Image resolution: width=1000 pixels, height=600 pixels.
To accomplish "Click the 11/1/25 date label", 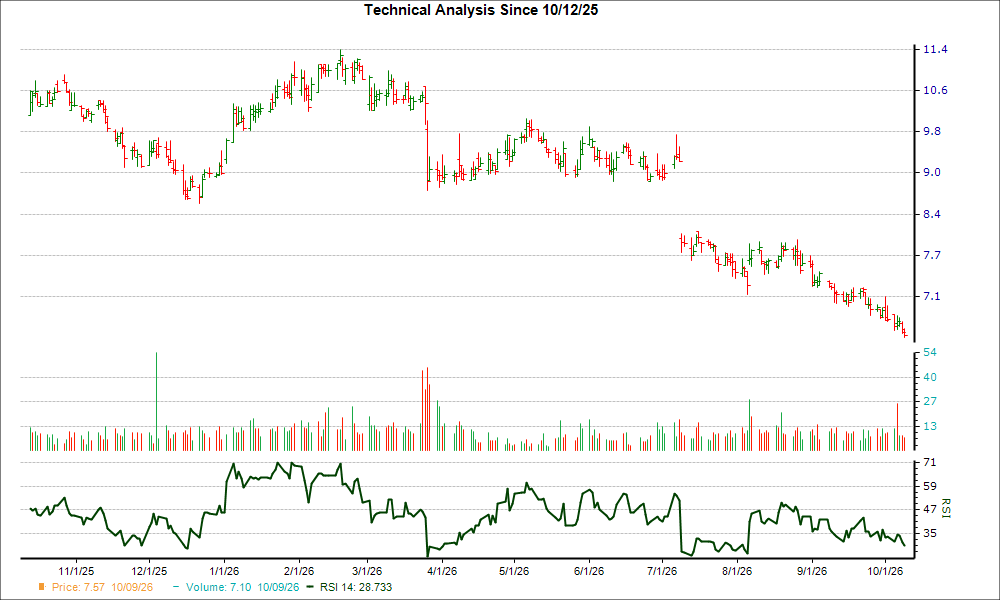I will [x=77, y=571].
